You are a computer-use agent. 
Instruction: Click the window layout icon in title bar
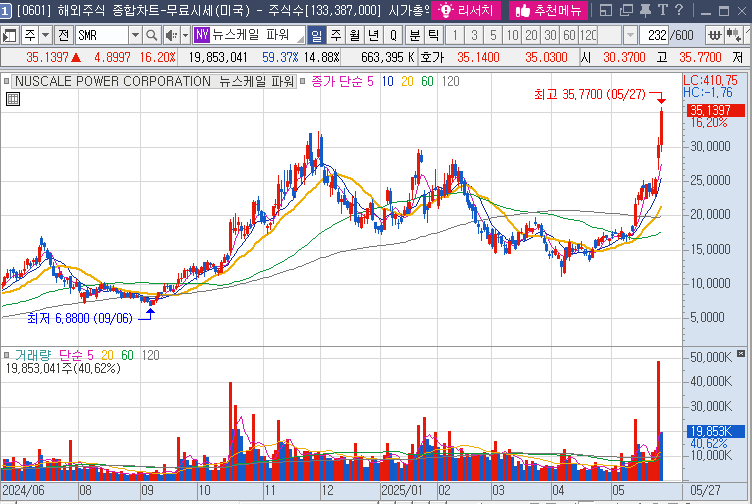[x=605, y=10]
